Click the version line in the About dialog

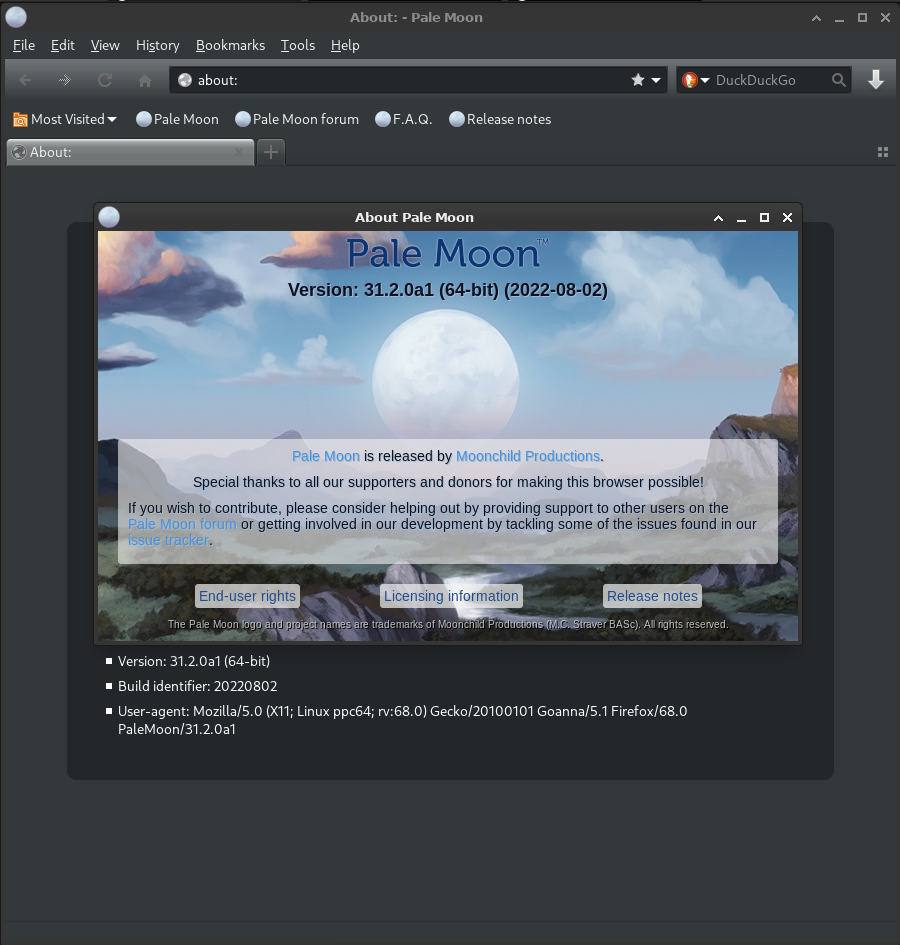pyautogui.click(x=448, y=290)
